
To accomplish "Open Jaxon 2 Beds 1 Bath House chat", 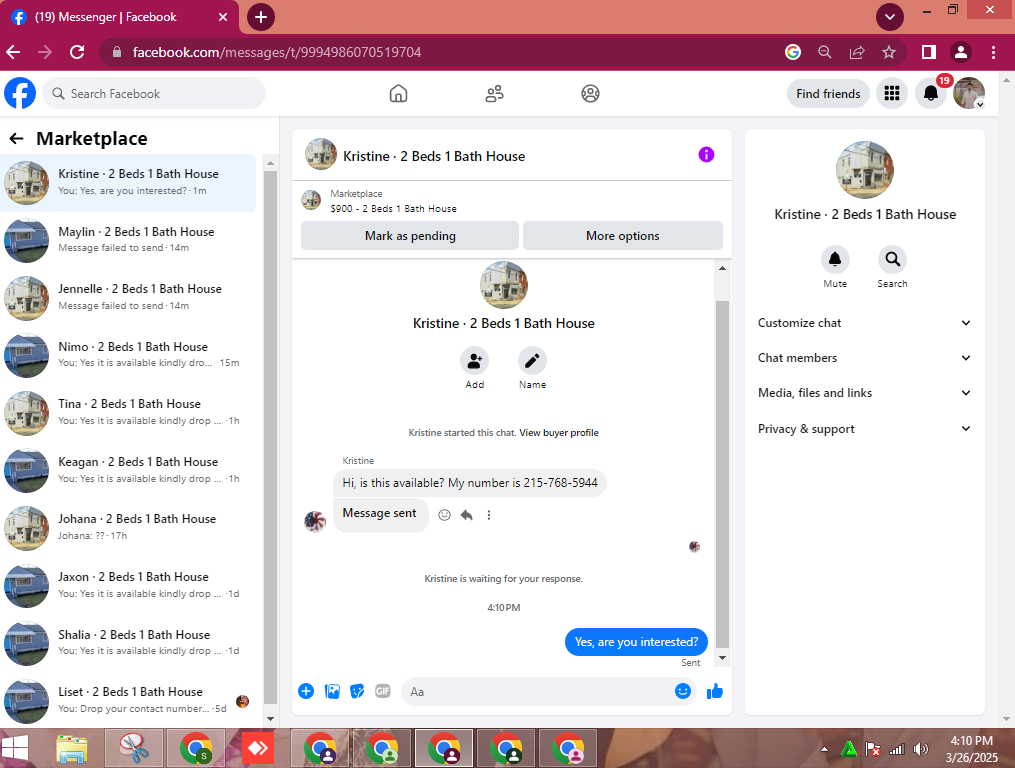I will [128, 585].
